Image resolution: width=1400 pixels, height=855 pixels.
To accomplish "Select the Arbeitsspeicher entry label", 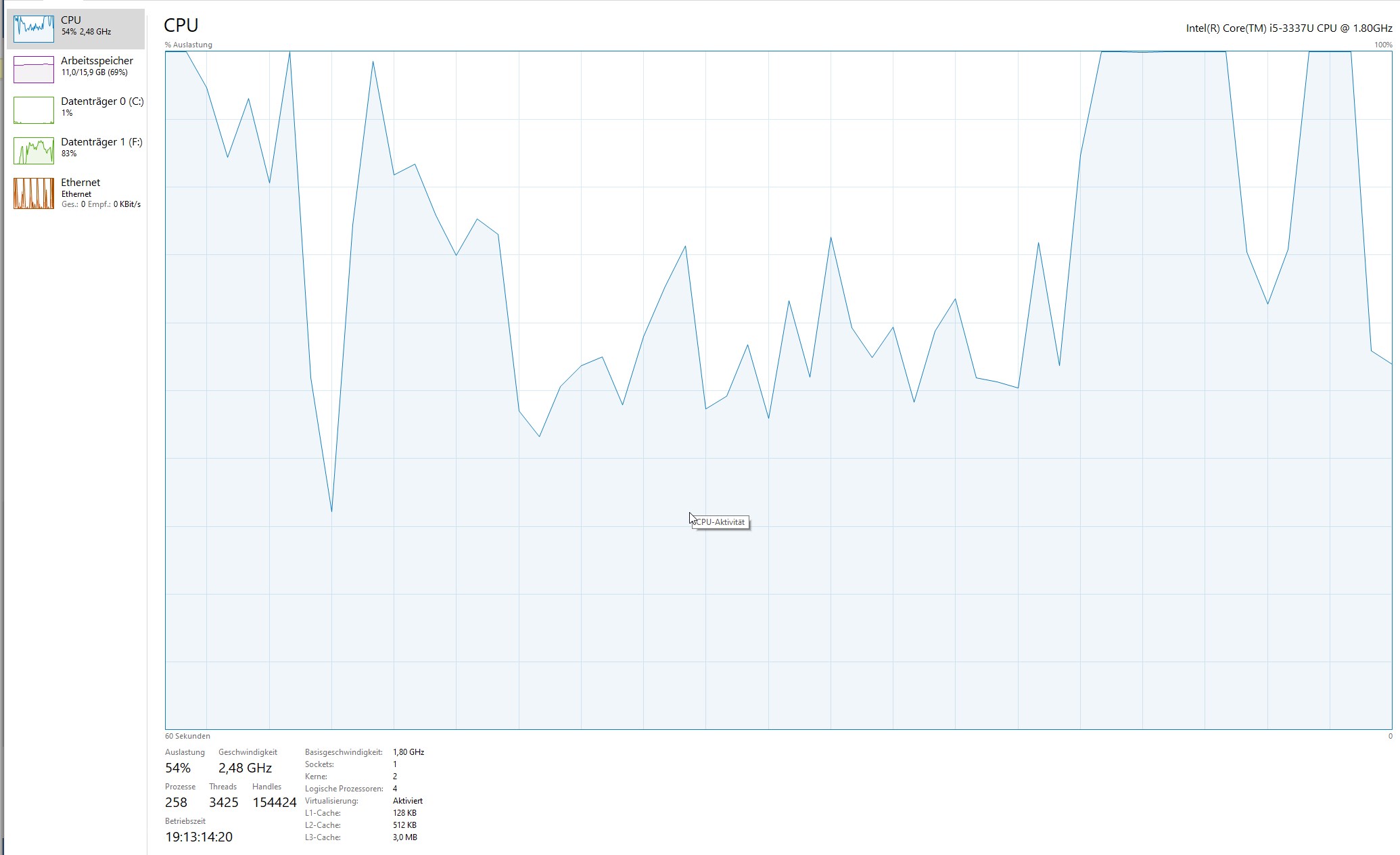I will [97, 61].
